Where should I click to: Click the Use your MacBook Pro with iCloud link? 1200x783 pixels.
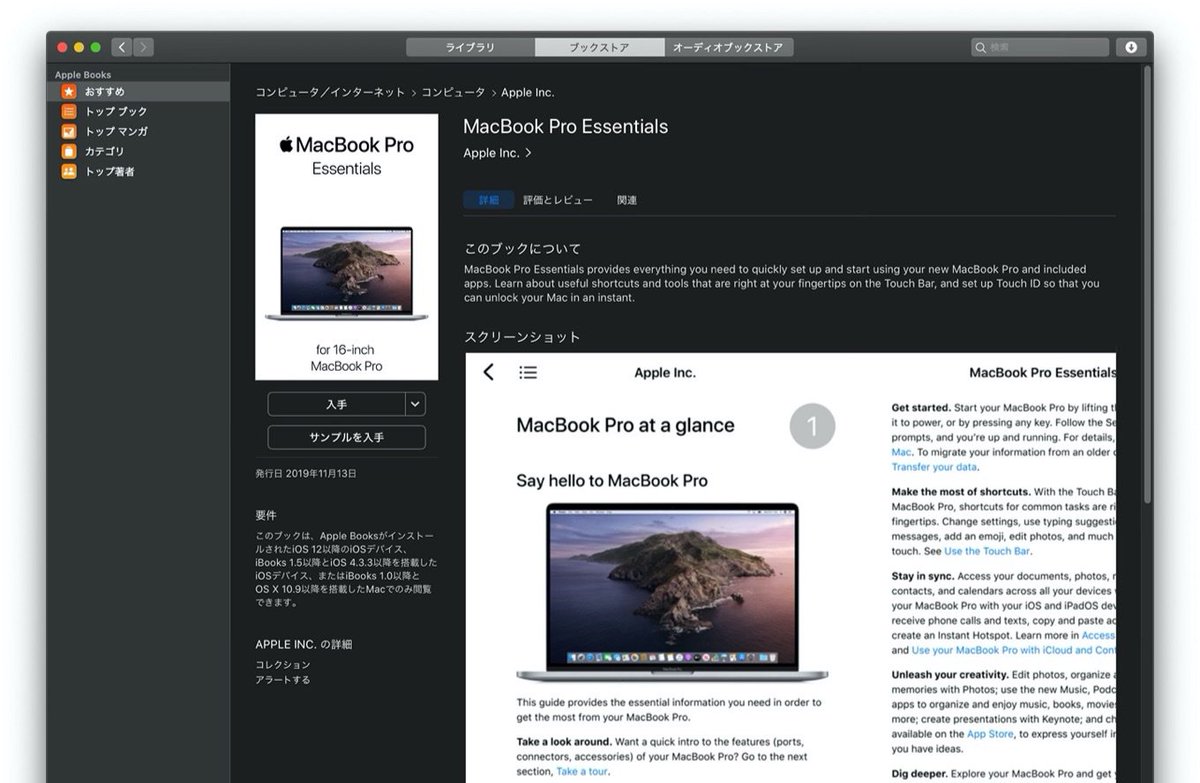[1014, 650]
